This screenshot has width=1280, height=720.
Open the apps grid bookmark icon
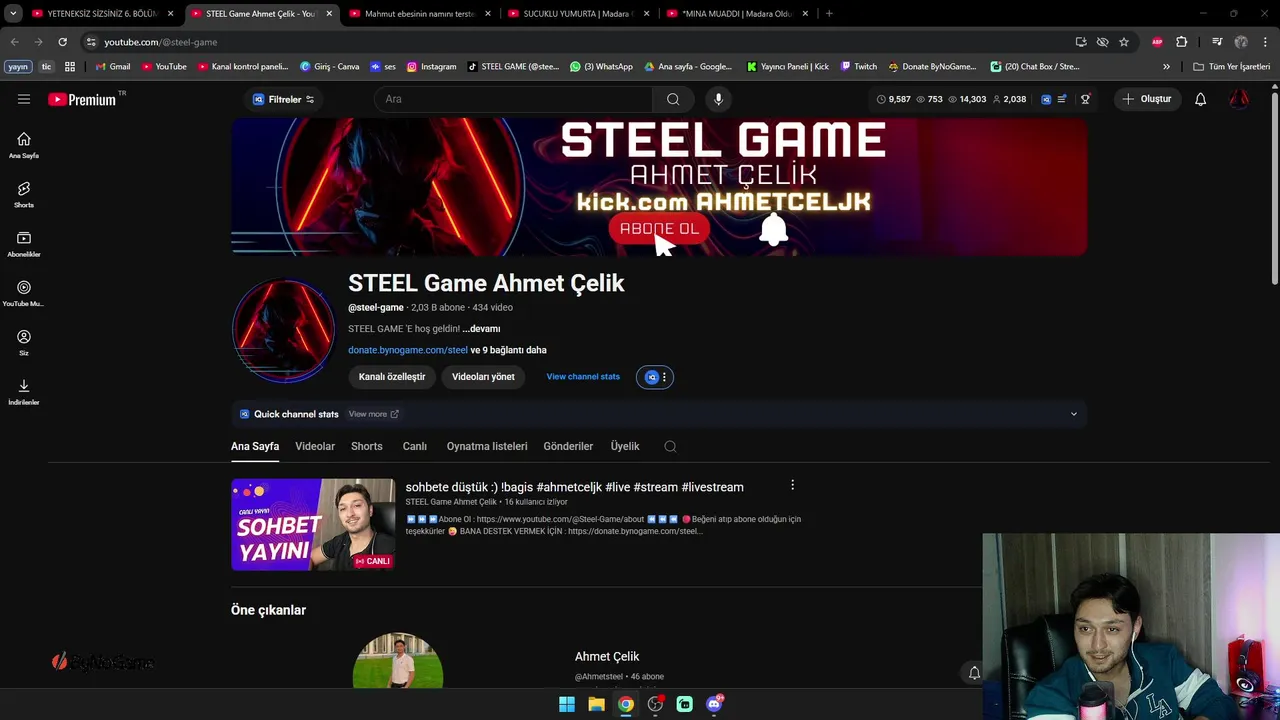[70, 67]
